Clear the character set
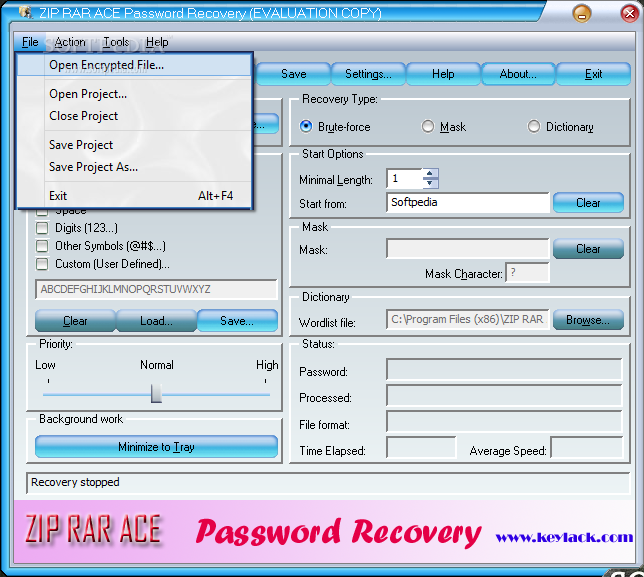This screenshot has width=644, height=577. (75, 321)
